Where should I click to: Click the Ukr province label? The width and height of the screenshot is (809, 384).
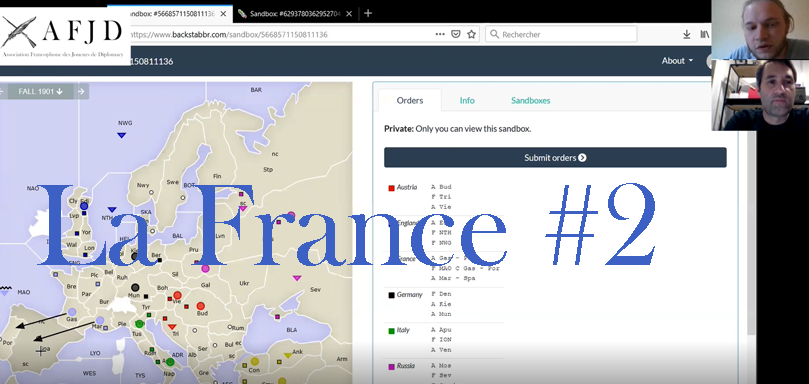point(244,283)
